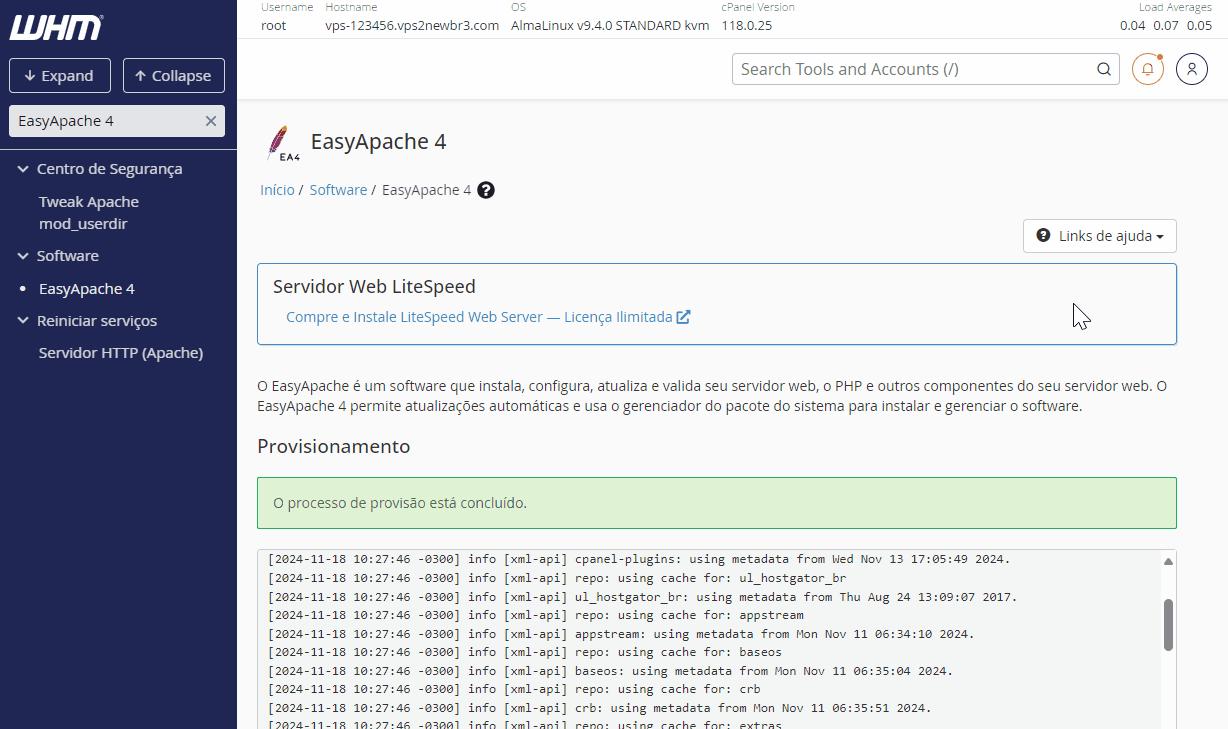
Task: Click the Servidor Web LiteSpeed heading
Action: pos(374,287)
